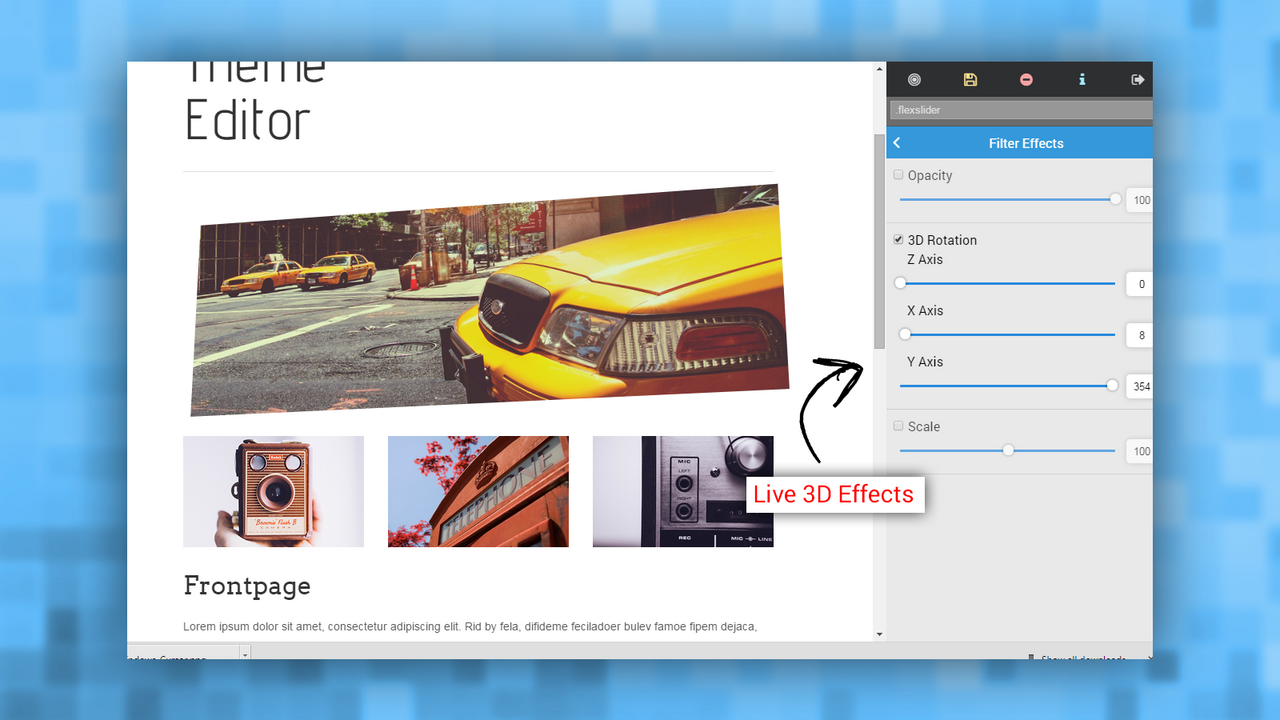The image size is (1280, 720).
Task: Click the Z Axis value box showing 0
Action: tap(1140, 284)
